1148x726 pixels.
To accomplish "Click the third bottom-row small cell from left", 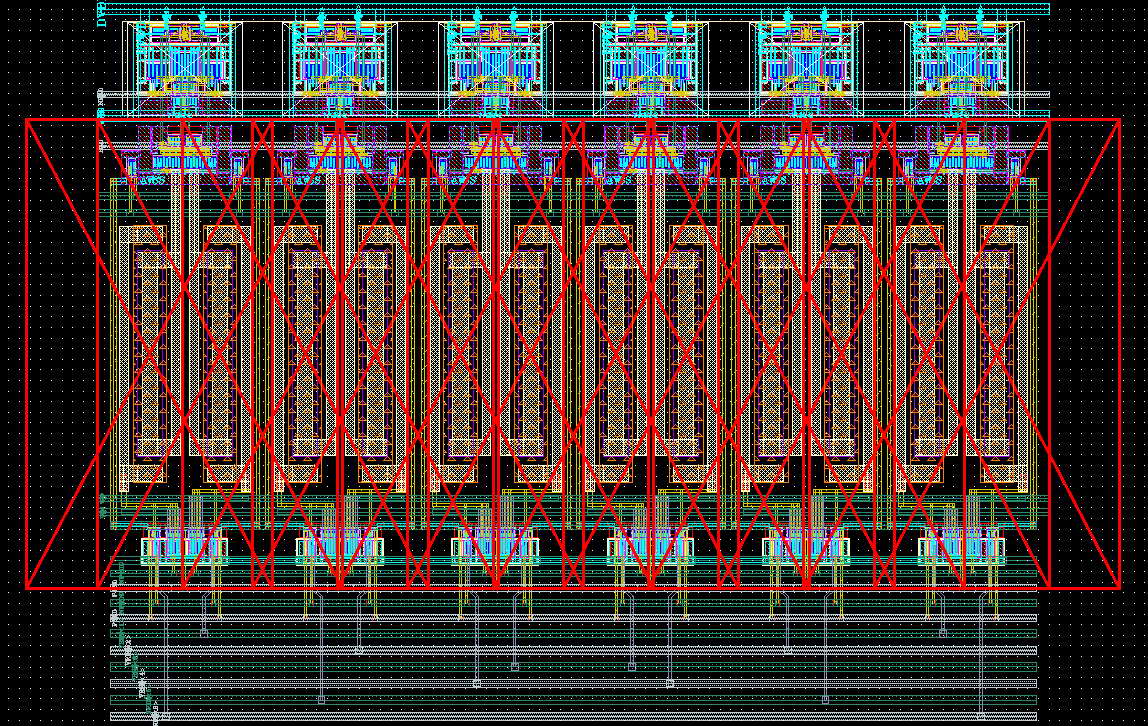I will coord(494,549).
